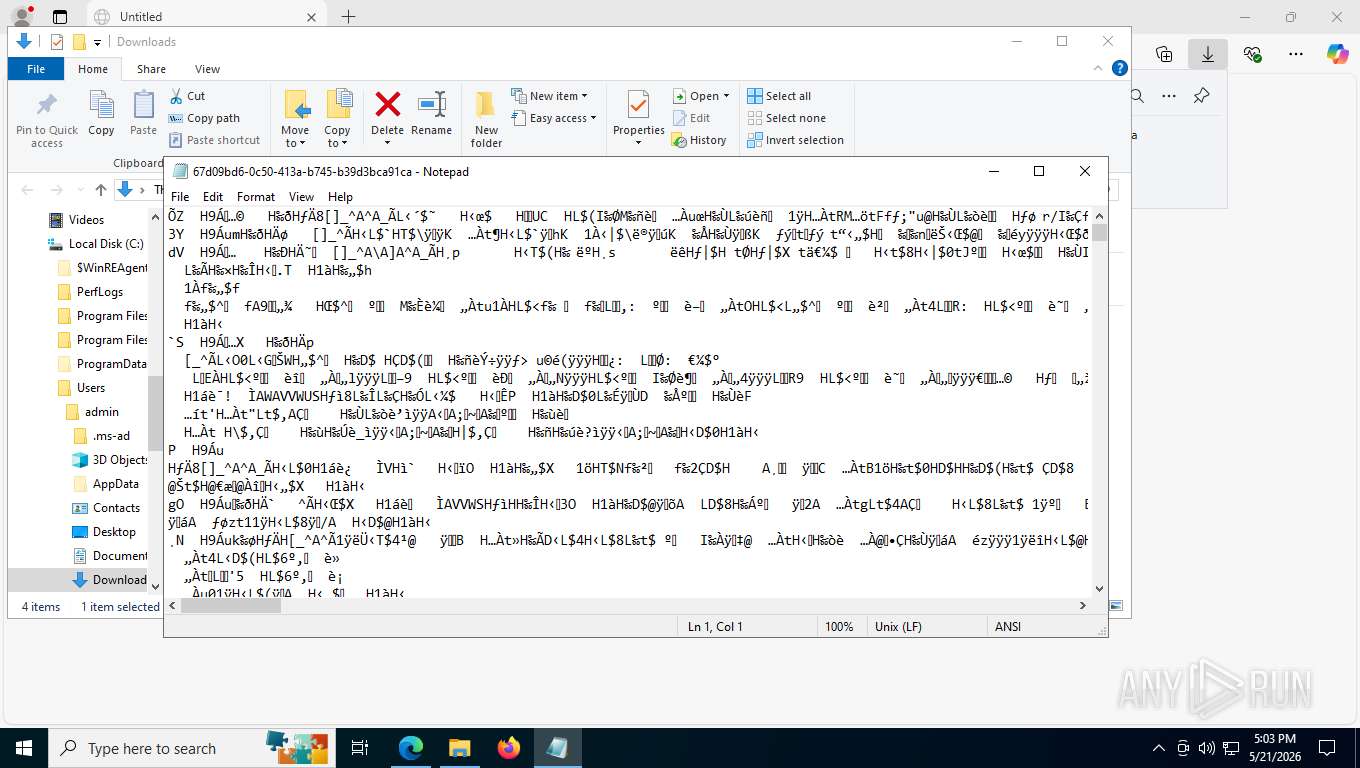This screenshot has height=768, width=1360.
Task: Click Notepad horizontal scrollbar right arrow
Action: 1082,605
